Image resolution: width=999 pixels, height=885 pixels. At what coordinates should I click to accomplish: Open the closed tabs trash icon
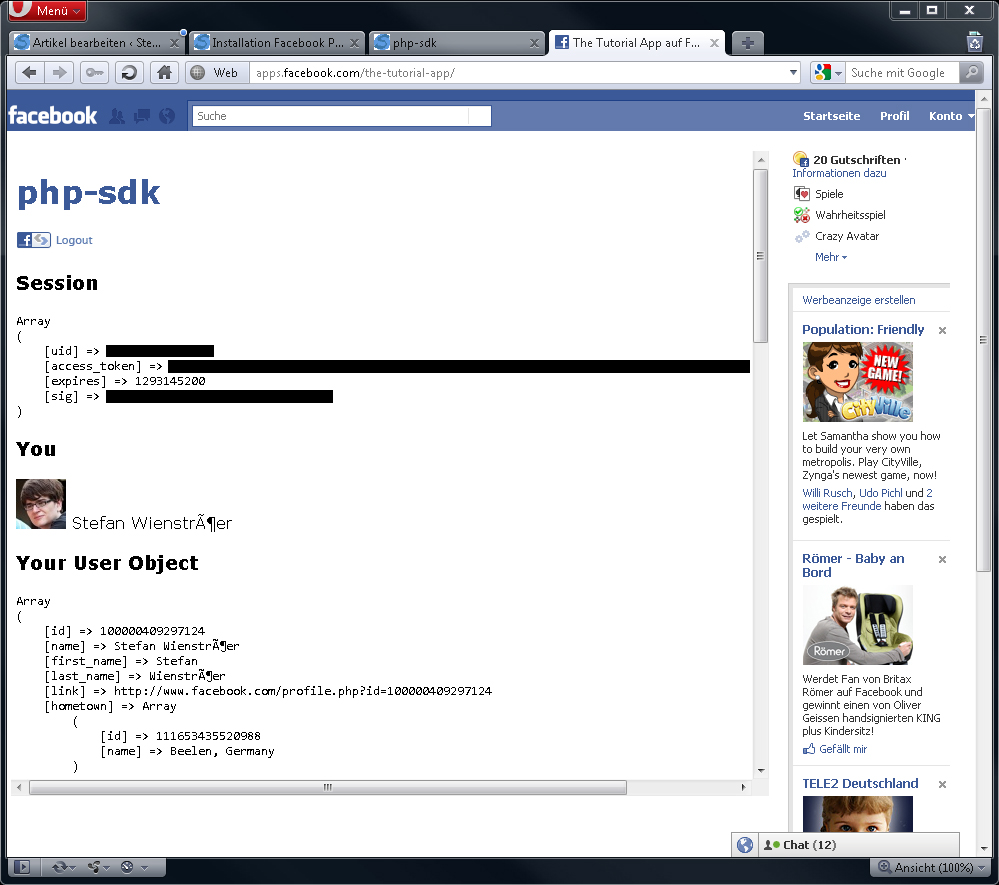click(975, 42)
